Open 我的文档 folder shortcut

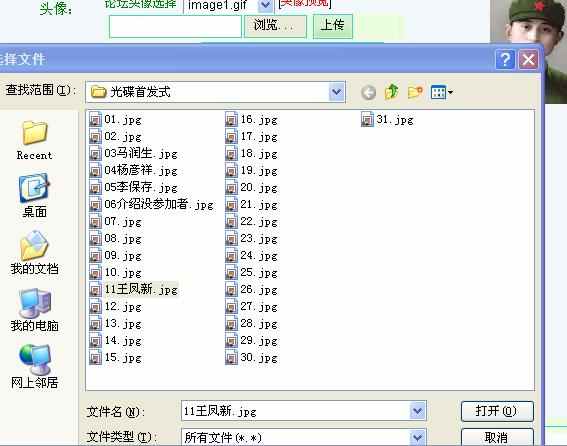tap(34, 252)
